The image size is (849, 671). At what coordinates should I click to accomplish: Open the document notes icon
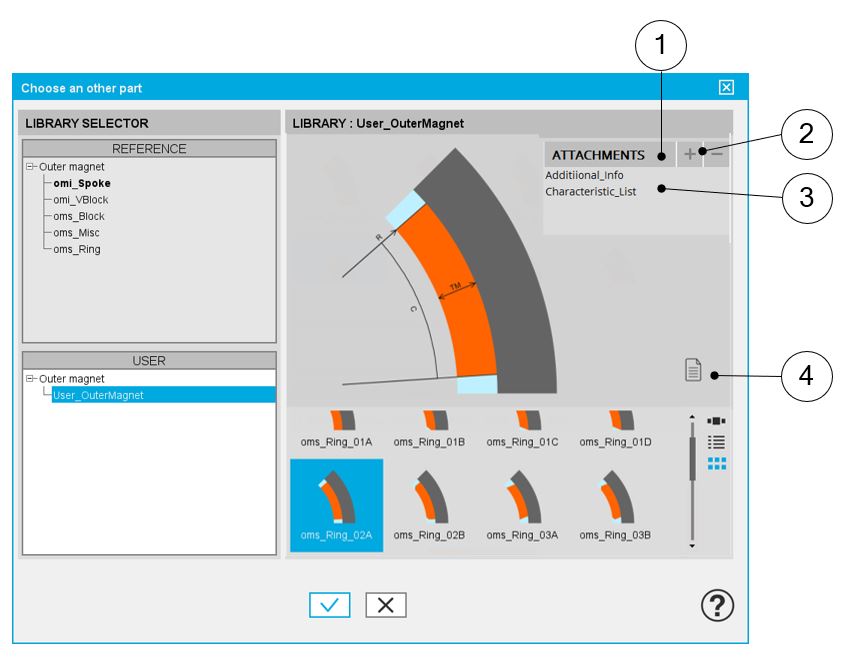693,370
